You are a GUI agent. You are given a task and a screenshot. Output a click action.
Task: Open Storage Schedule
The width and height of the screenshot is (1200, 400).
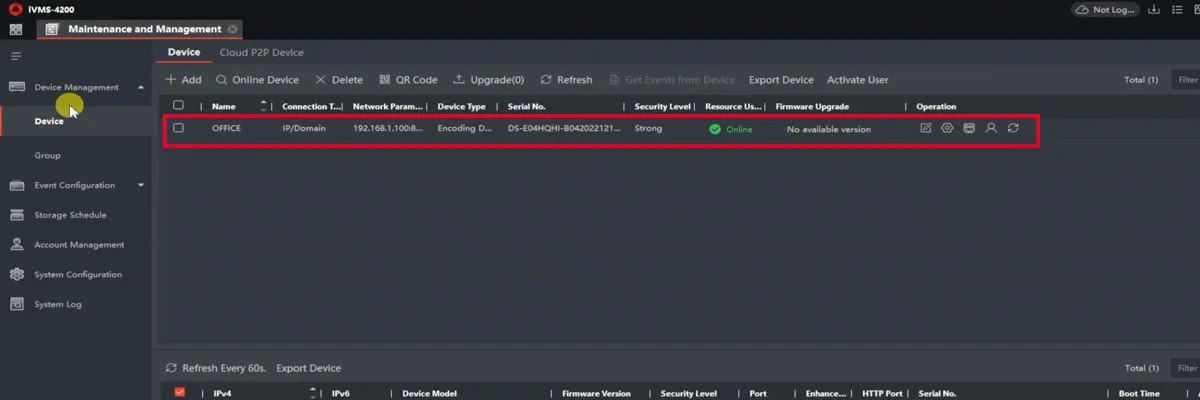tap(70, 215)
